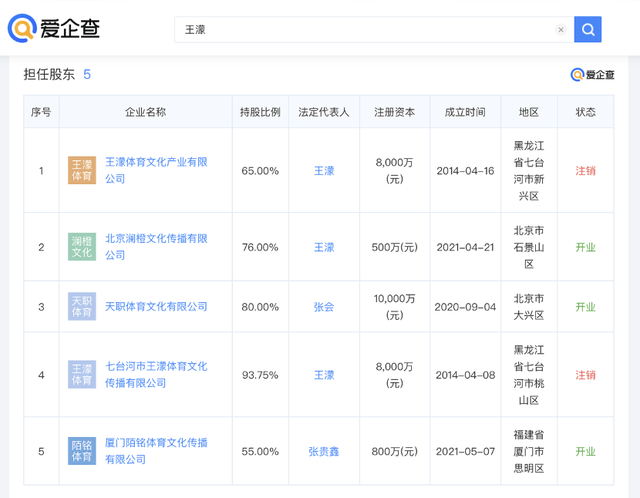Select the 北京市大兴区 region cell

point(529,307)
